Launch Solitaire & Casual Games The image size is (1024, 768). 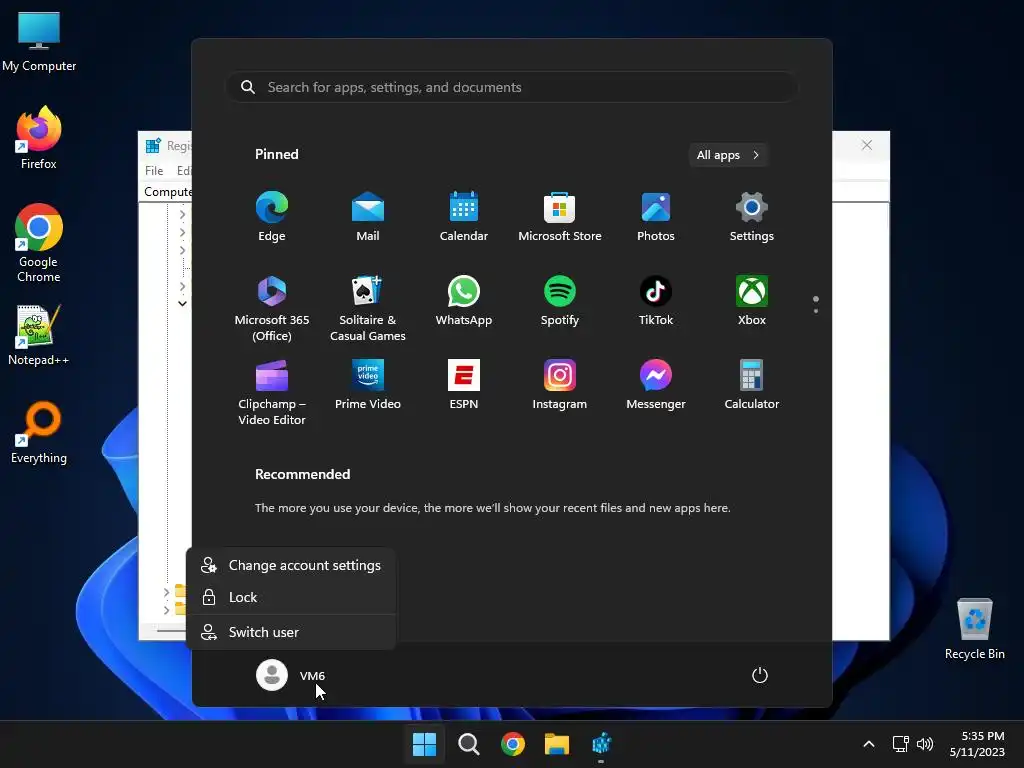coord(368,308)
